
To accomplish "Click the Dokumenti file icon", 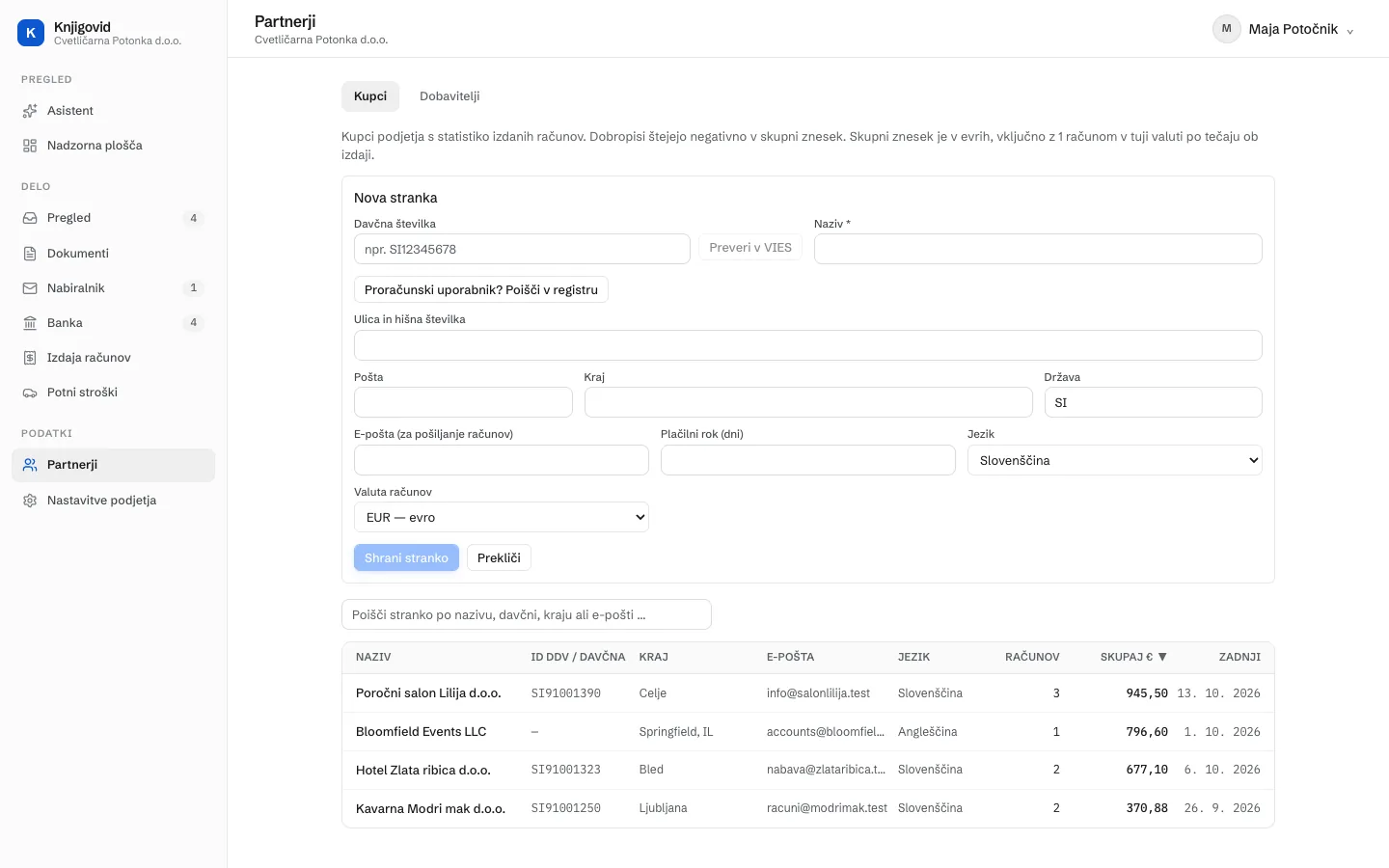I will click(x=30, y=254).
